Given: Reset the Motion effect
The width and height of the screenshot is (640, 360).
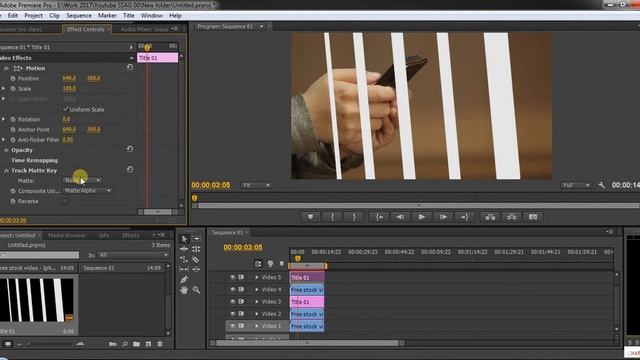Looking at the screenshot, I should click(x=130, y=67).
